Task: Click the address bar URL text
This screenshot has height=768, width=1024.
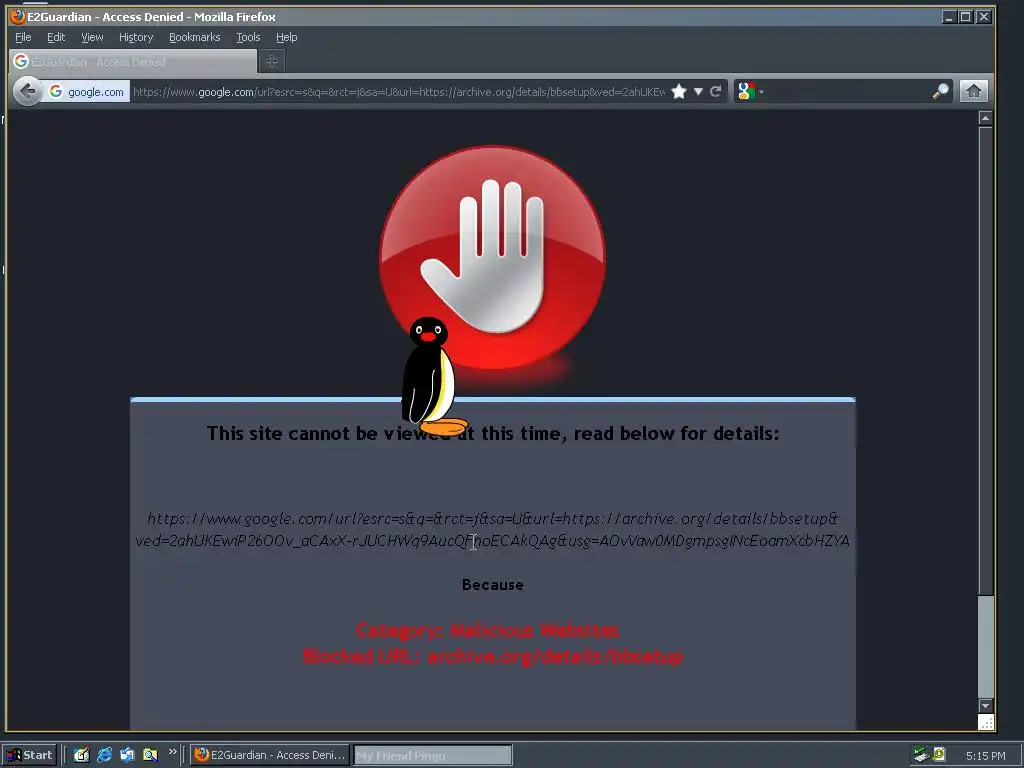Action: pyautogui.click(x=398, y=92)
